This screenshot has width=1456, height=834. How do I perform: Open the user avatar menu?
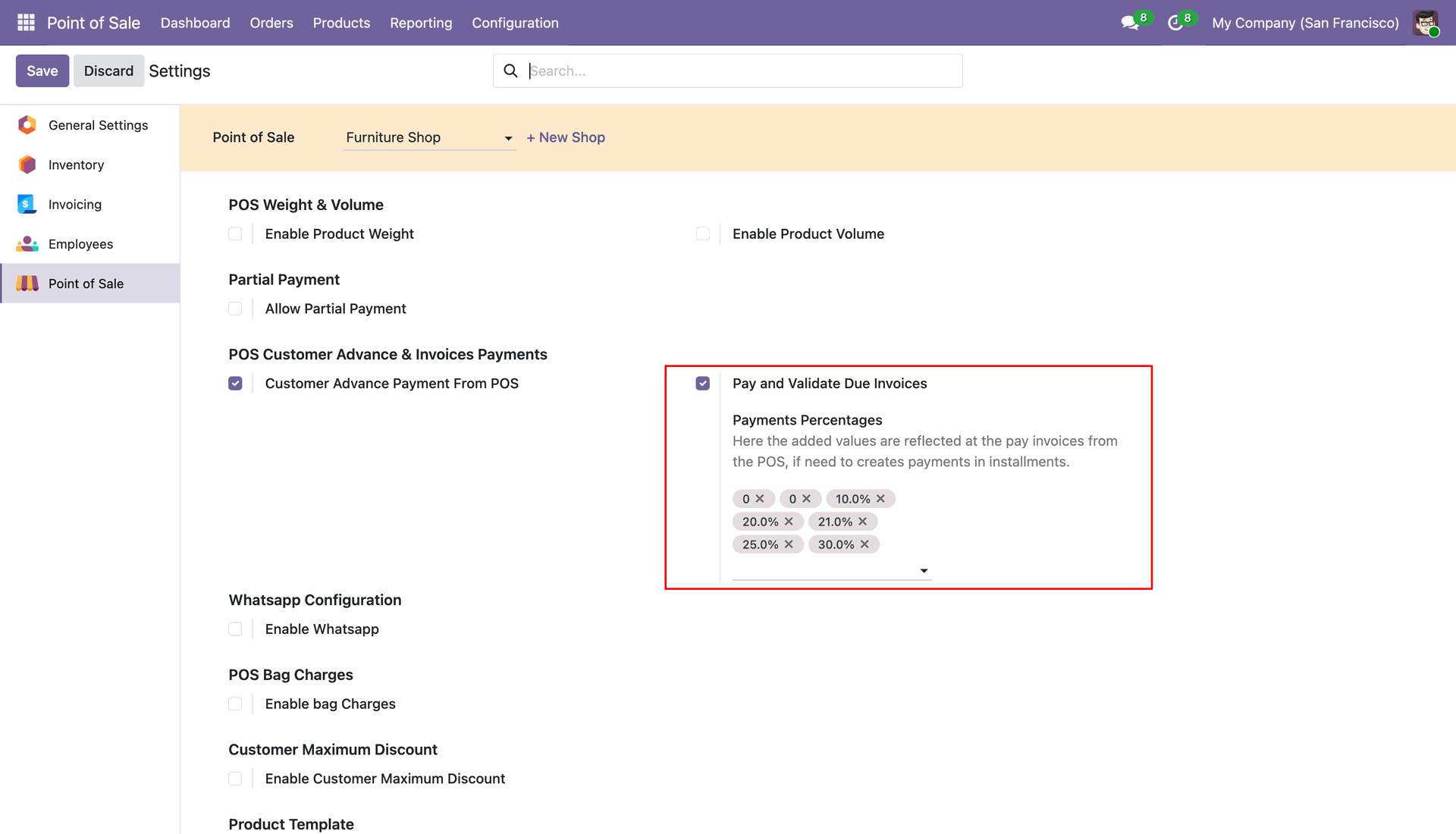pyautogui.click(x=1426, y=23)
